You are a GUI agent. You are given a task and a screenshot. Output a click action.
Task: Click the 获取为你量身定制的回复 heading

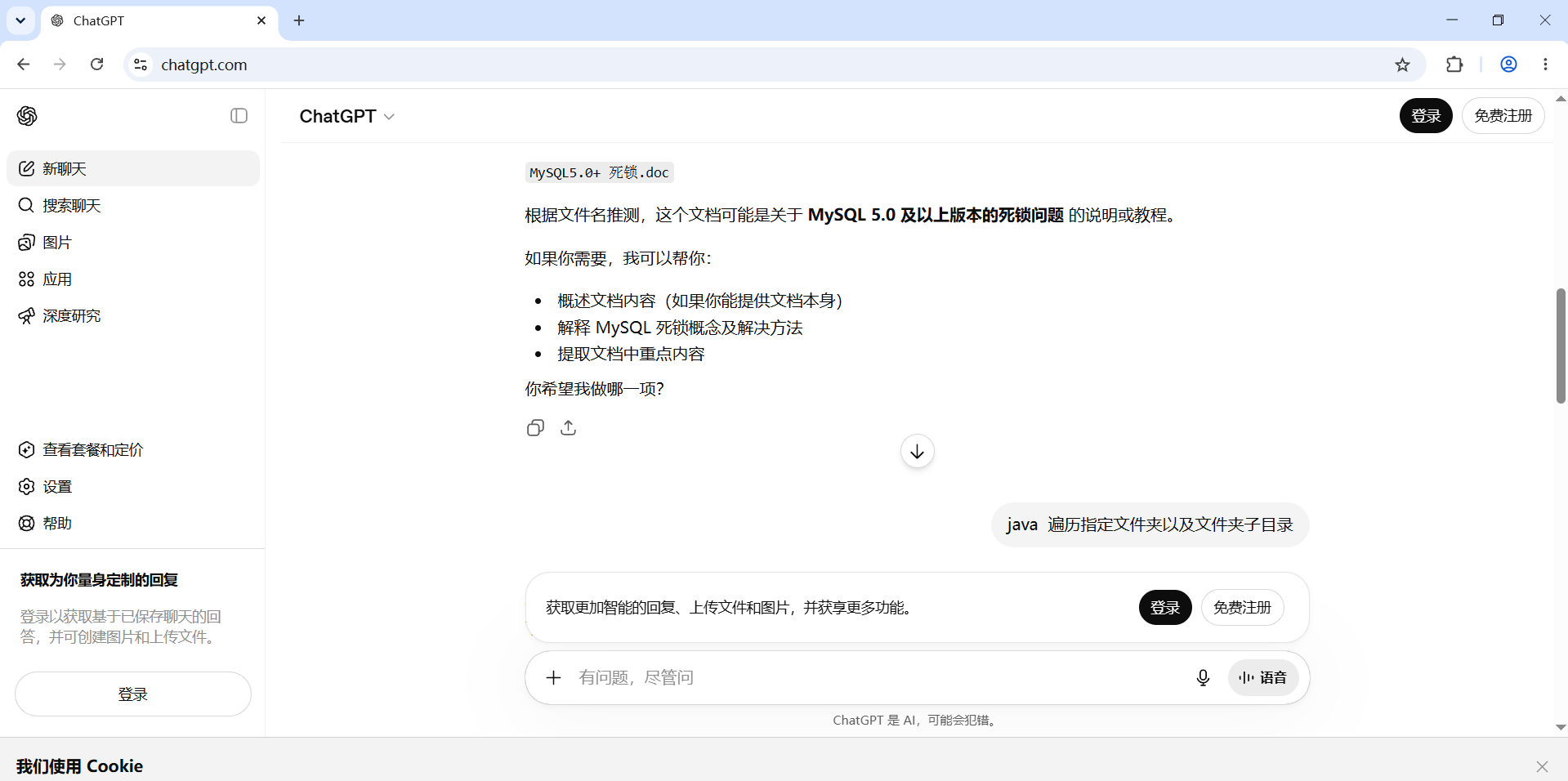(x=99, y=580)
